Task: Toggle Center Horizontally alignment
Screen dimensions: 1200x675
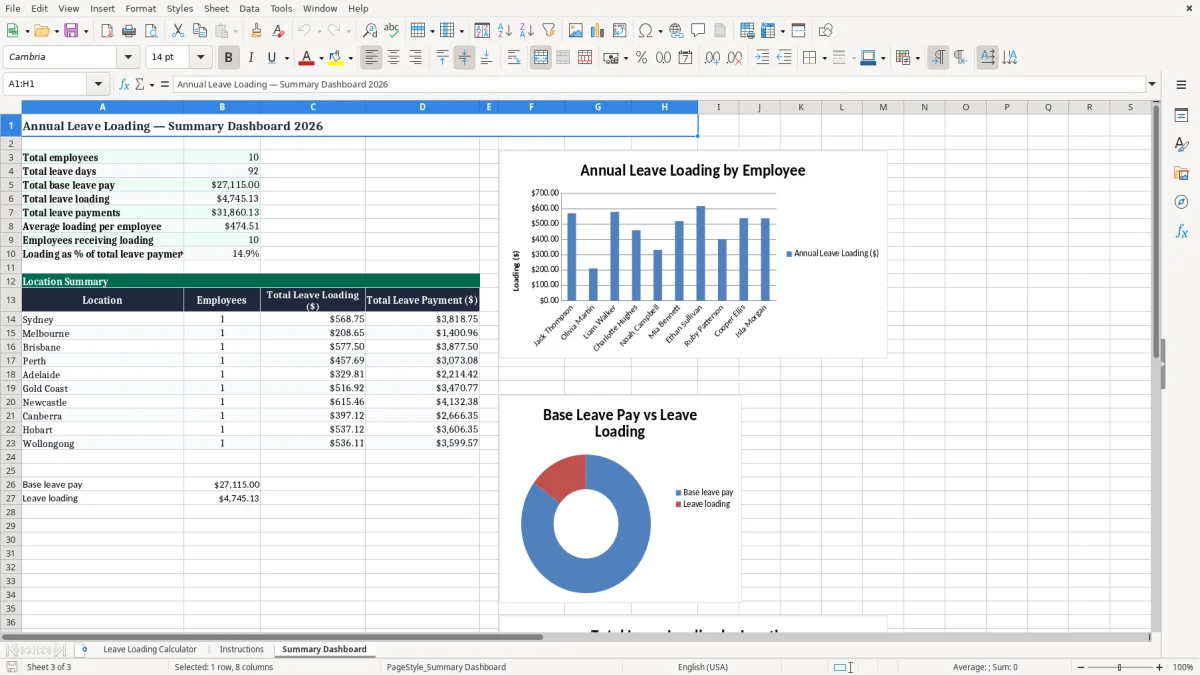Action: click(394, 58)
